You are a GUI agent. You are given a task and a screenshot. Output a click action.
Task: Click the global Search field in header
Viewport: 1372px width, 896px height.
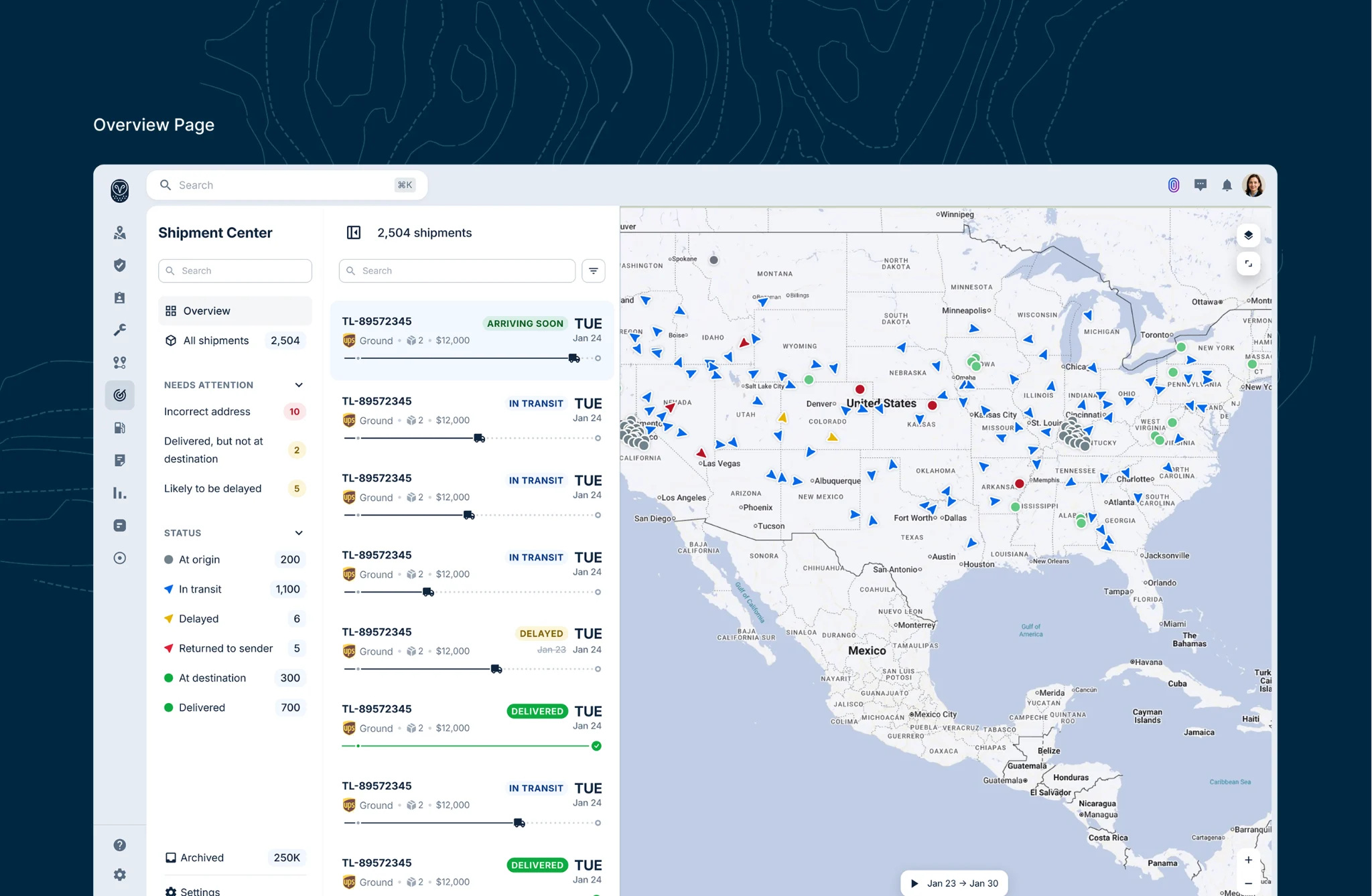287,185
